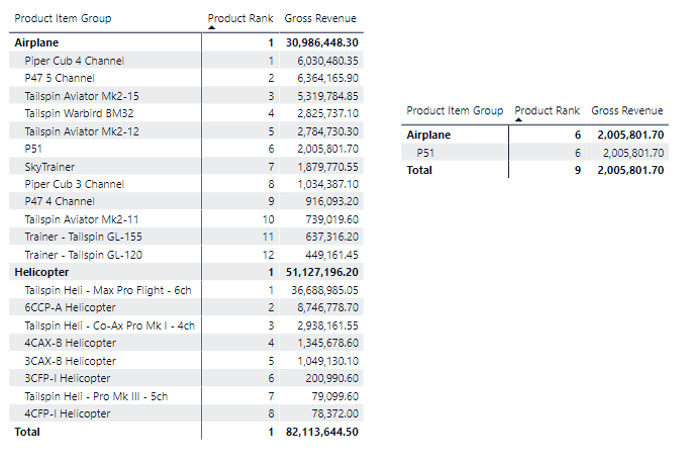Click Product Rank header in the smaller matrix
The height and width of the screenshot is (452, 678).
(x=546, y=110)
